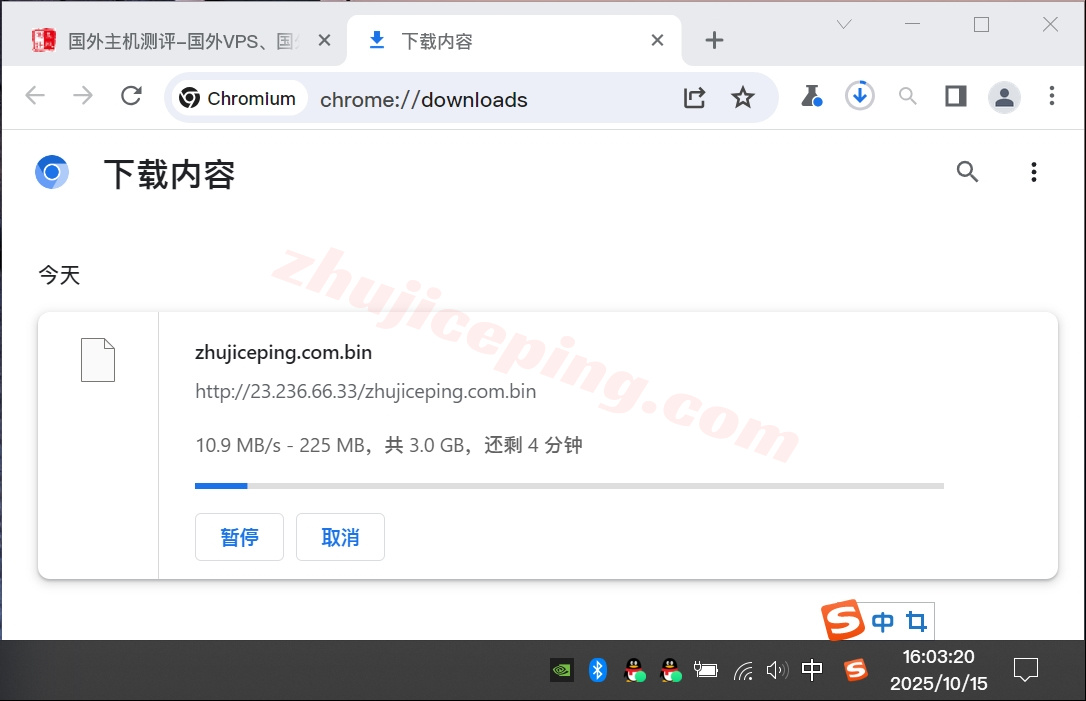The image size is (1086, 701).
Task: Open the browser side panel icon
Action: click(x=955, y=96)
